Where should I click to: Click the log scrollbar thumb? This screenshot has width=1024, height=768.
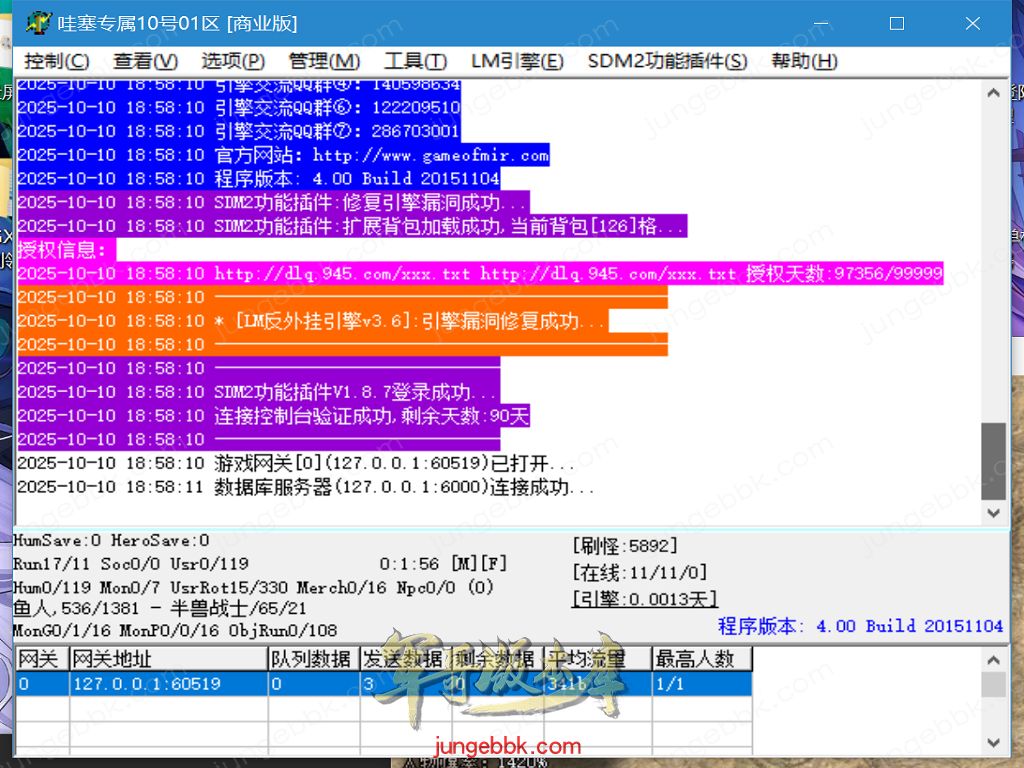(x=992, y=458)
